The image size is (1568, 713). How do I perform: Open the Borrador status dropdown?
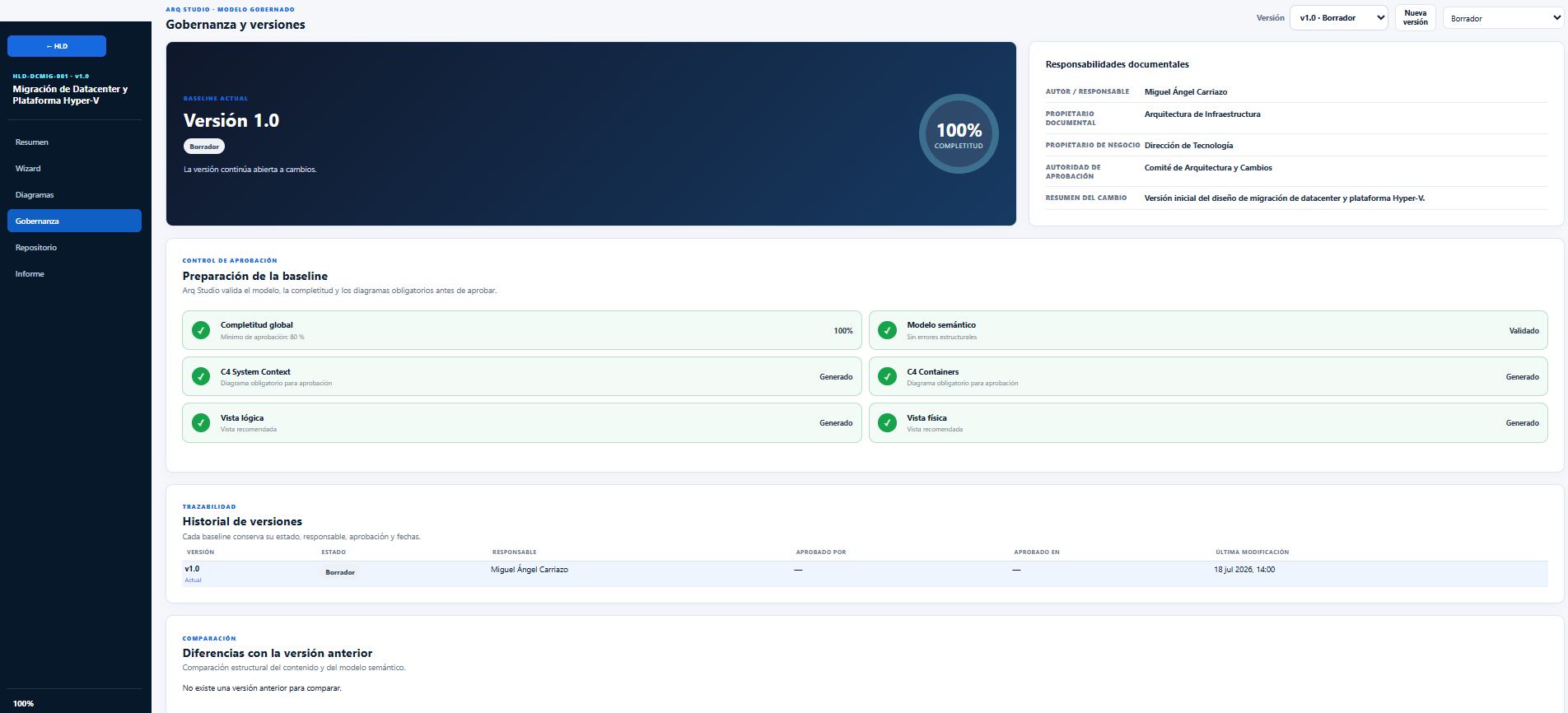(x=1502, y=18)
